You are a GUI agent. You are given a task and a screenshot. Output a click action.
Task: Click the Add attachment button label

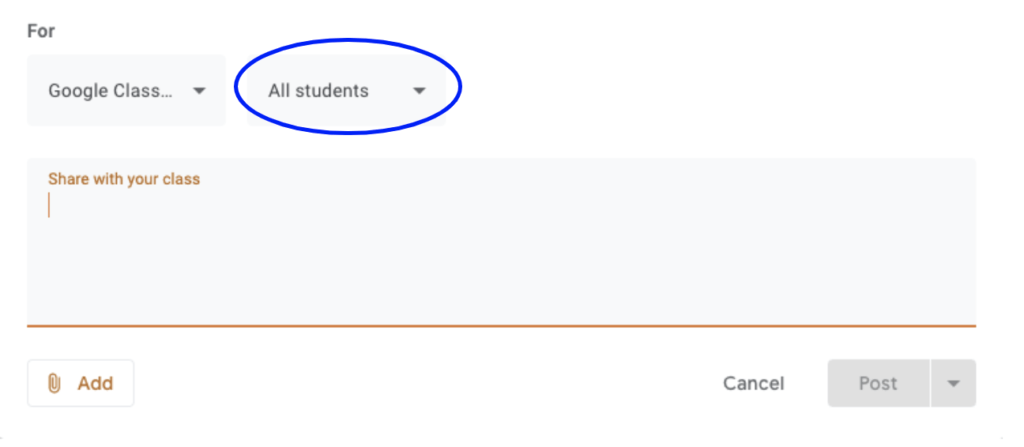(x=95, y=383)
